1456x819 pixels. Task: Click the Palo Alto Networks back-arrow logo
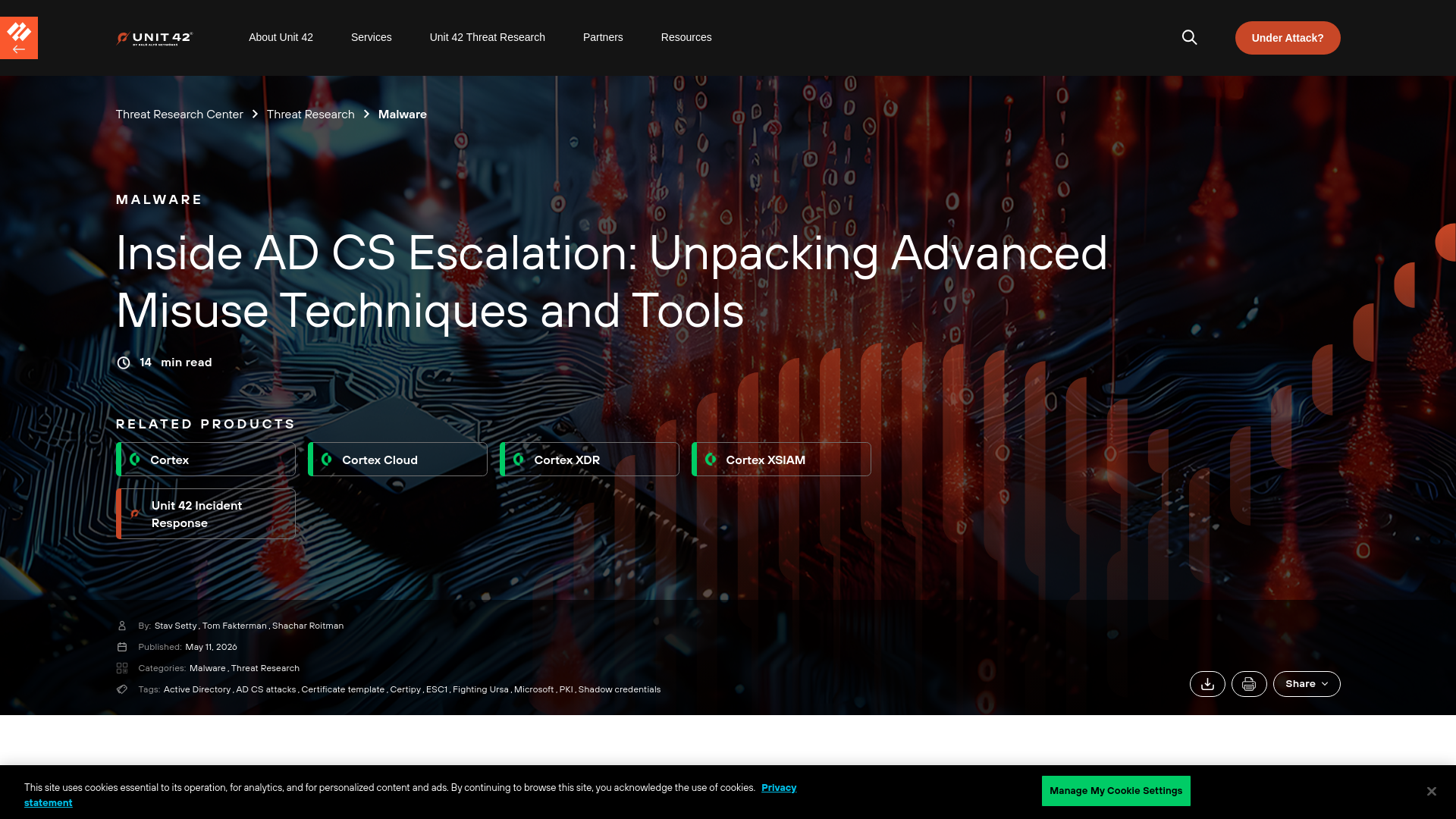point(19,38)
